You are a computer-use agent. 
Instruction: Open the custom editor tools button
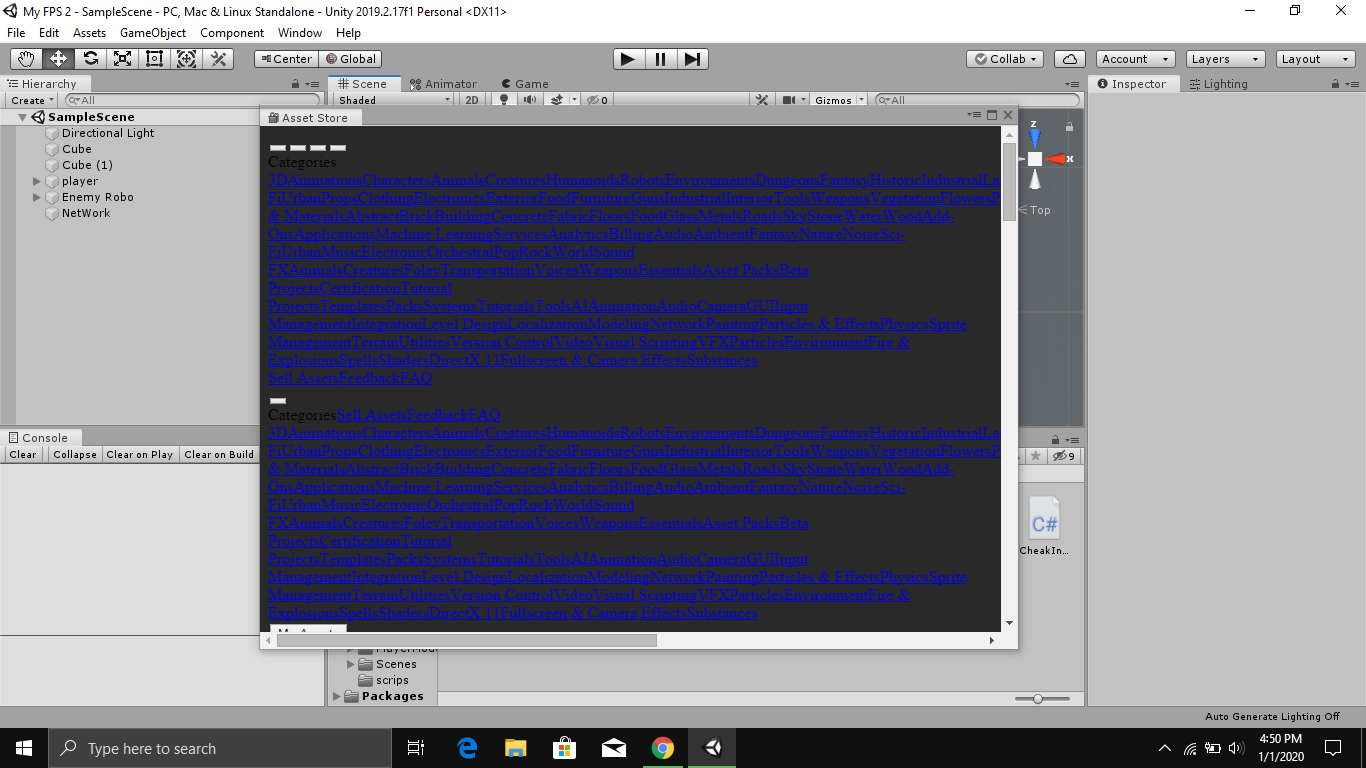pyautogui.click(x=218, y=59)
